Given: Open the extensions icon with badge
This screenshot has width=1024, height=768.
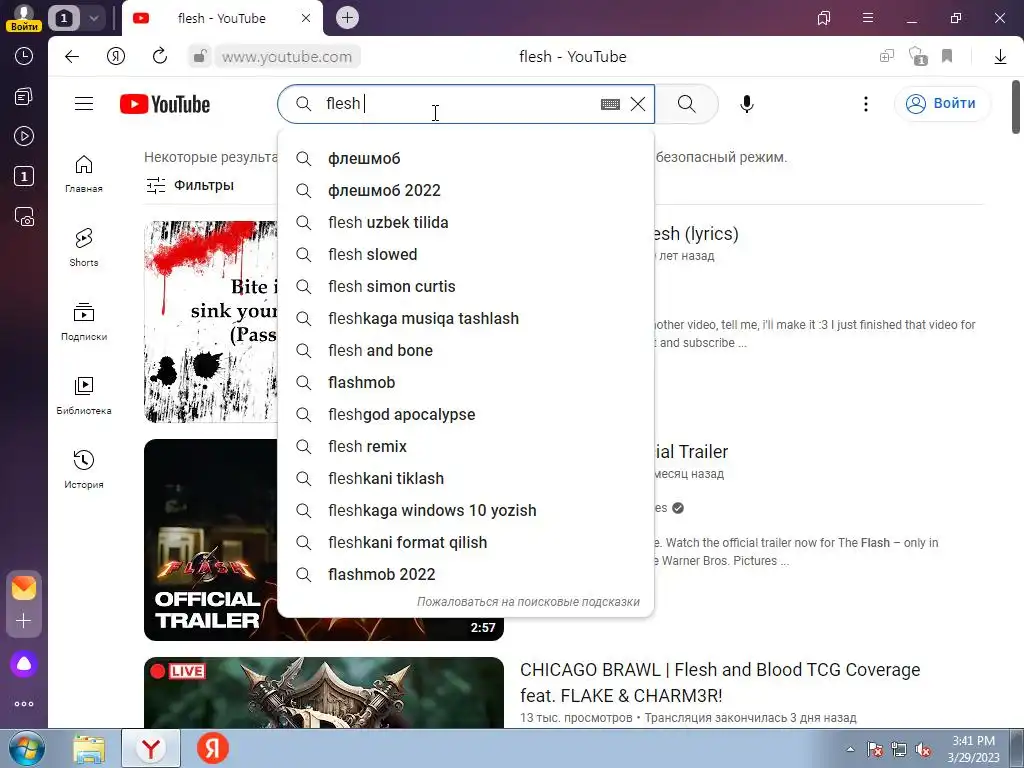Looking at the screenshot, I should (x=918, y=57).
